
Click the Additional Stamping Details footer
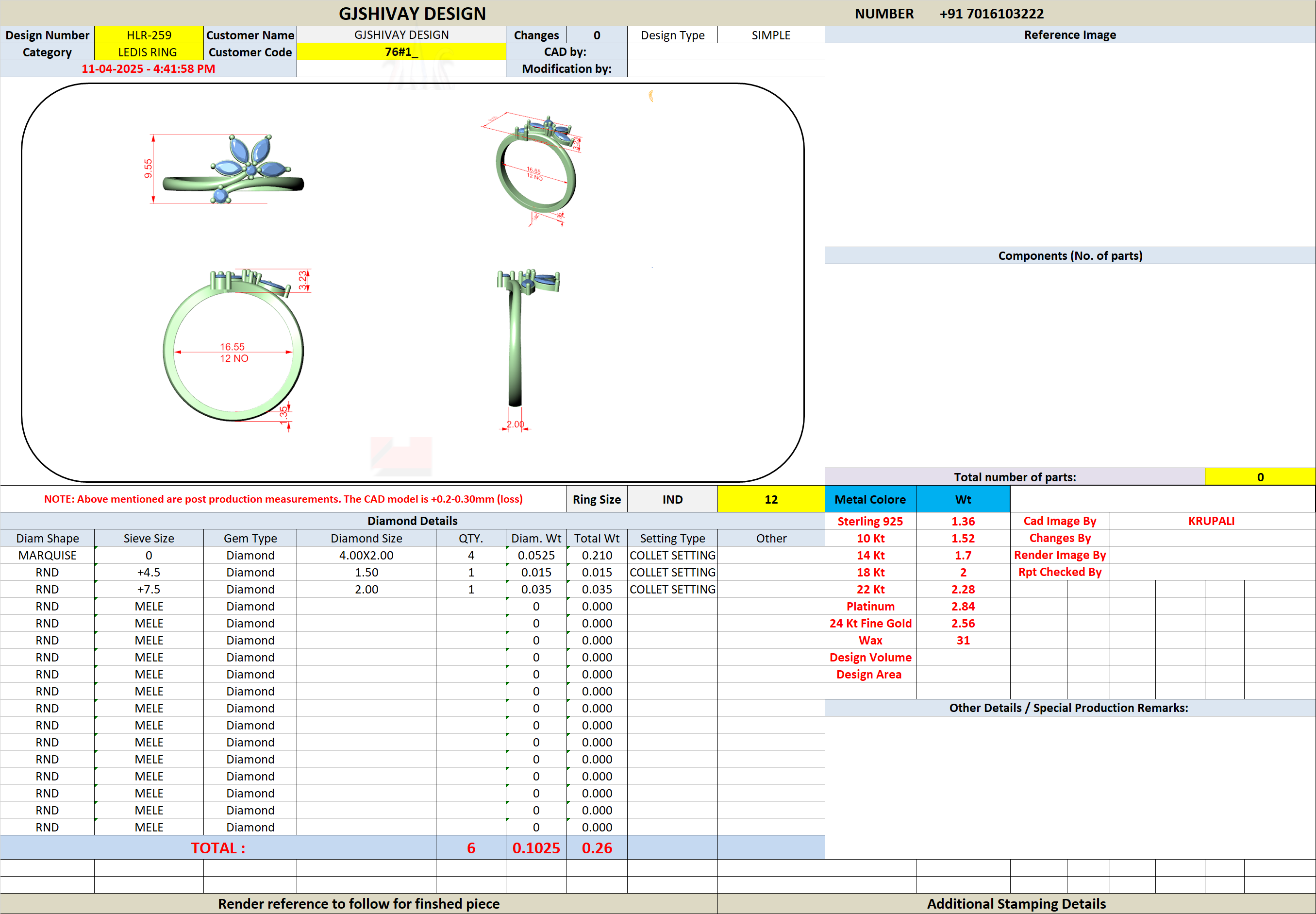tap(1016, 904)
